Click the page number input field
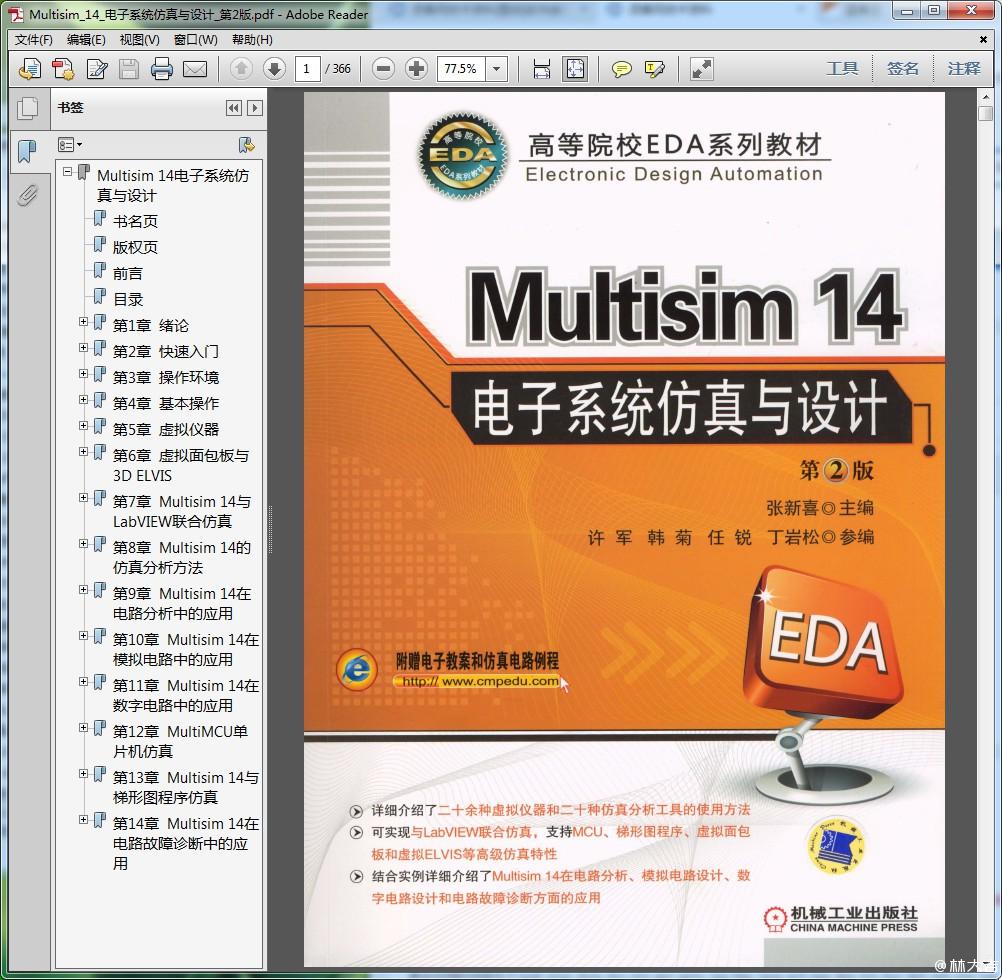The width and height of the screenshot is (1002, 980). pyautogui.click(x=307, y=69)
